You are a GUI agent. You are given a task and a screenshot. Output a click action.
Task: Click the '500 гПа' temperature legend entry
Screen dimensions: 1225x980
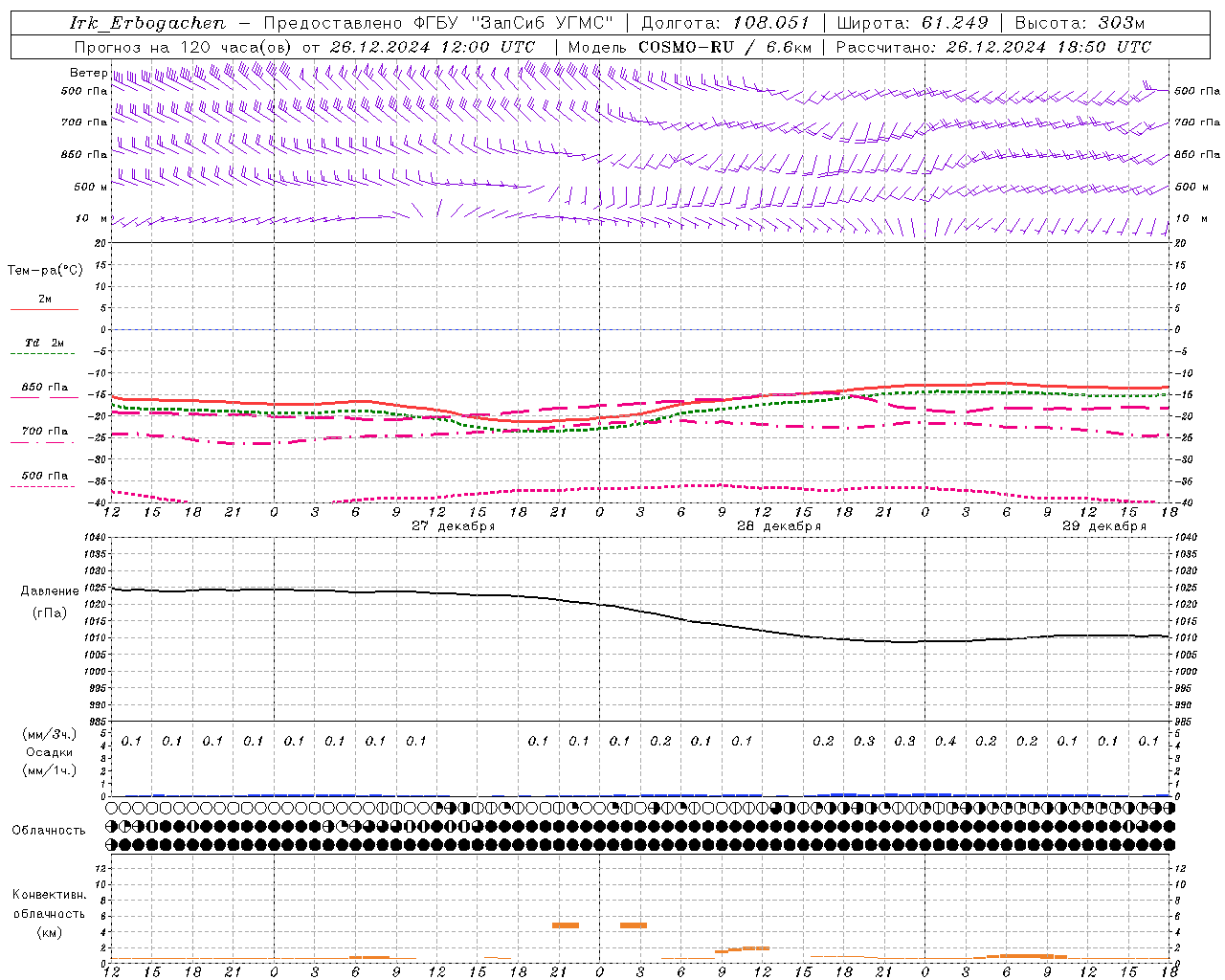coord(45,476)
